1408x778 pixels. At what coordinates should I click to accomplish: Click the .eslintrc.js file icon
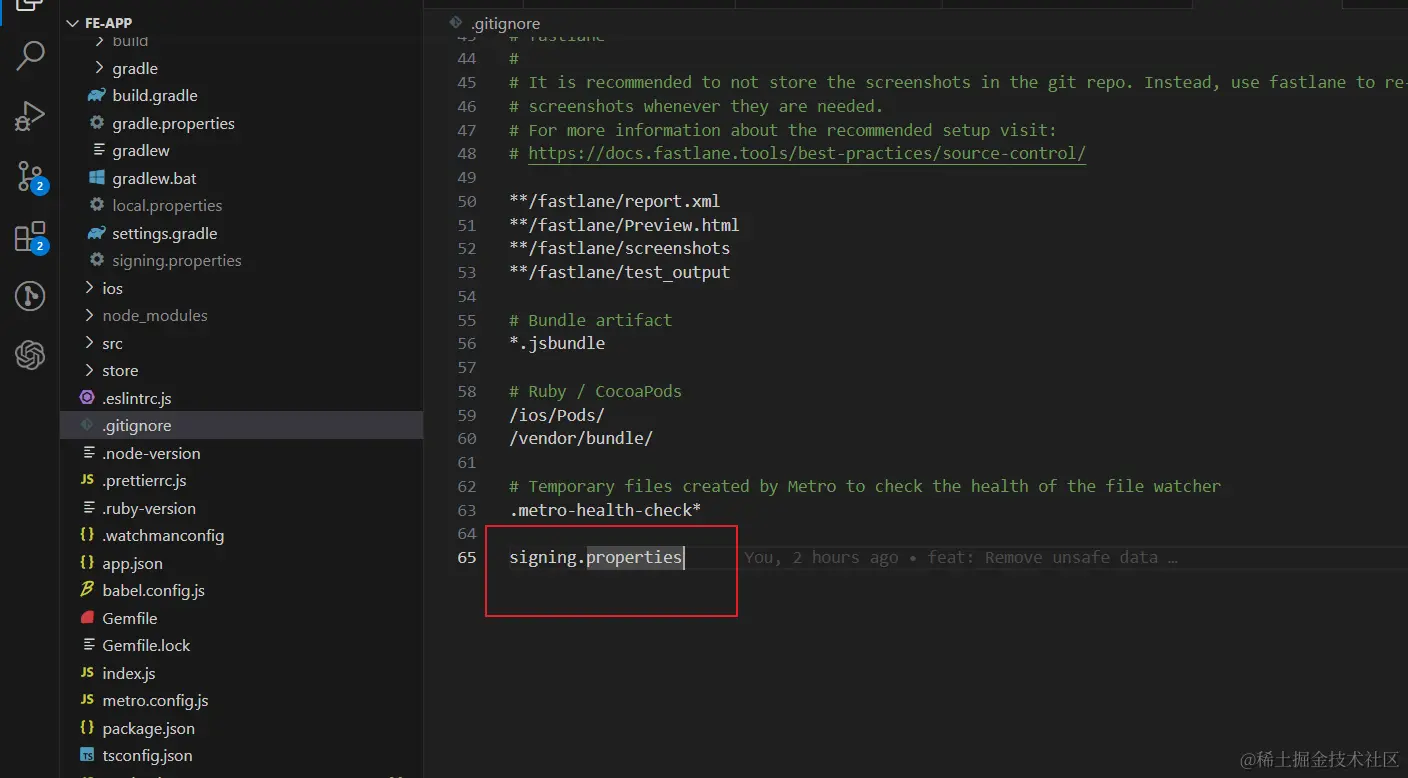(x=87, y=398)
